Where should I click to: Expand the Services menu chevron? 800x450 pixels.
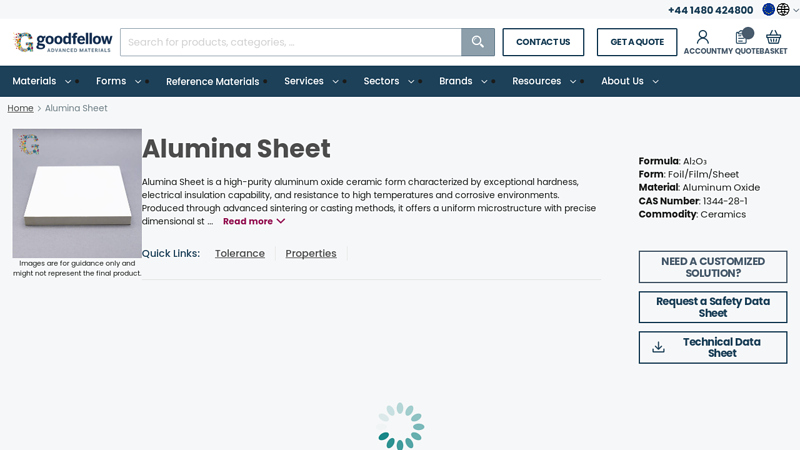click(x=335, y=82)
